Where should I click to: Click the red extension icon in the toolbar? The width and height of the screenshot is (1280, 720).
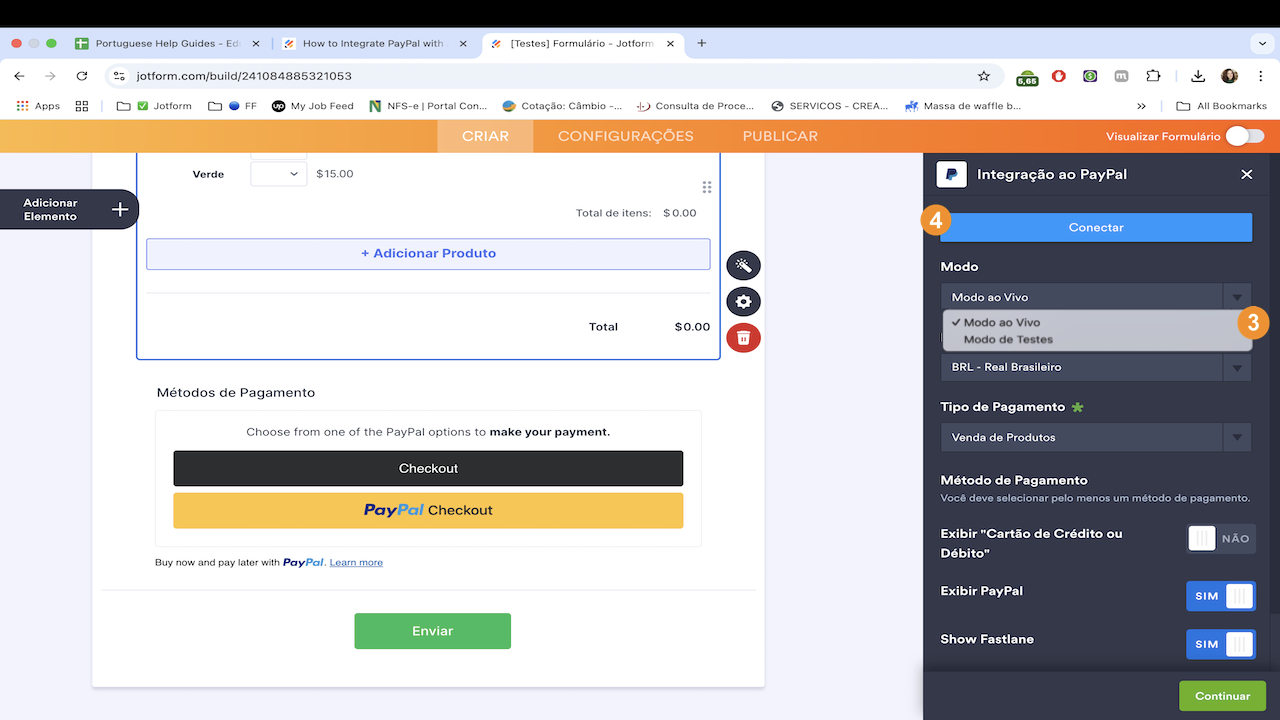point(1058,76)
